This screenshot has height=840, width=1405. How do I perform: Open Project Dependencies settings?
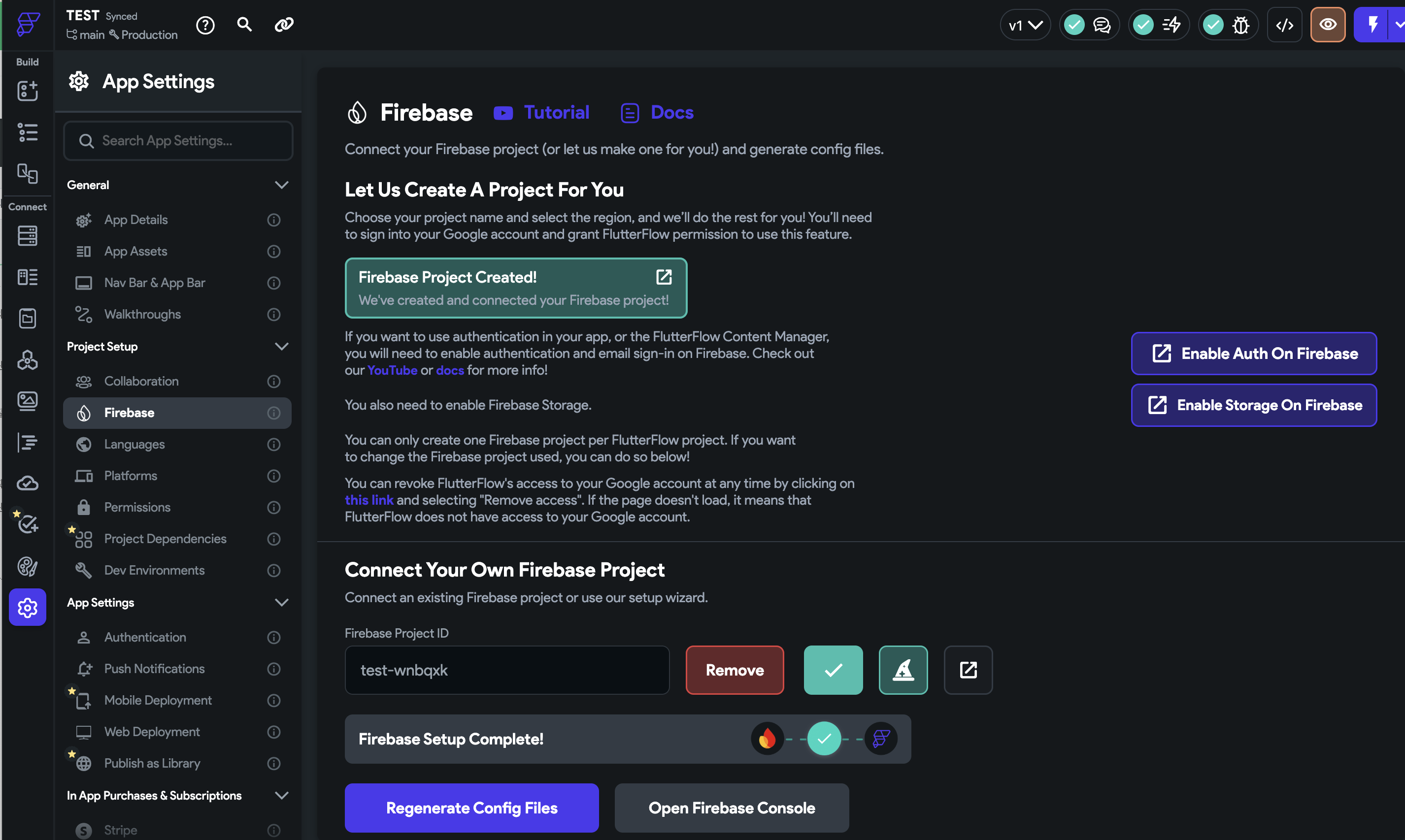click(x=177, y=539)
